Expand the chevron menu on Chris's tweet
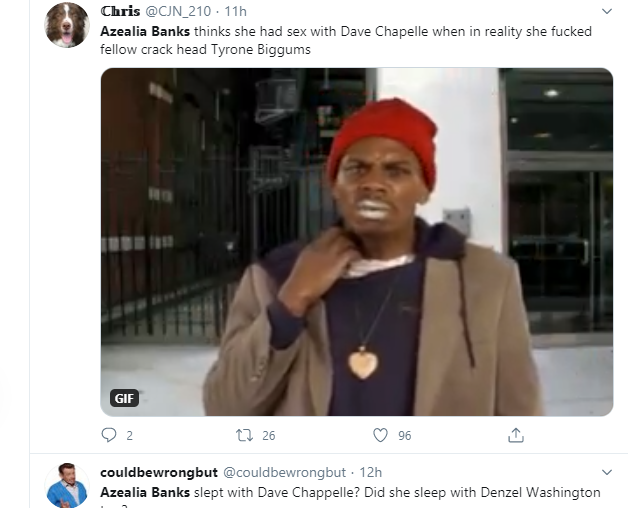Screen dimensions: 628x508 point(607,12)
